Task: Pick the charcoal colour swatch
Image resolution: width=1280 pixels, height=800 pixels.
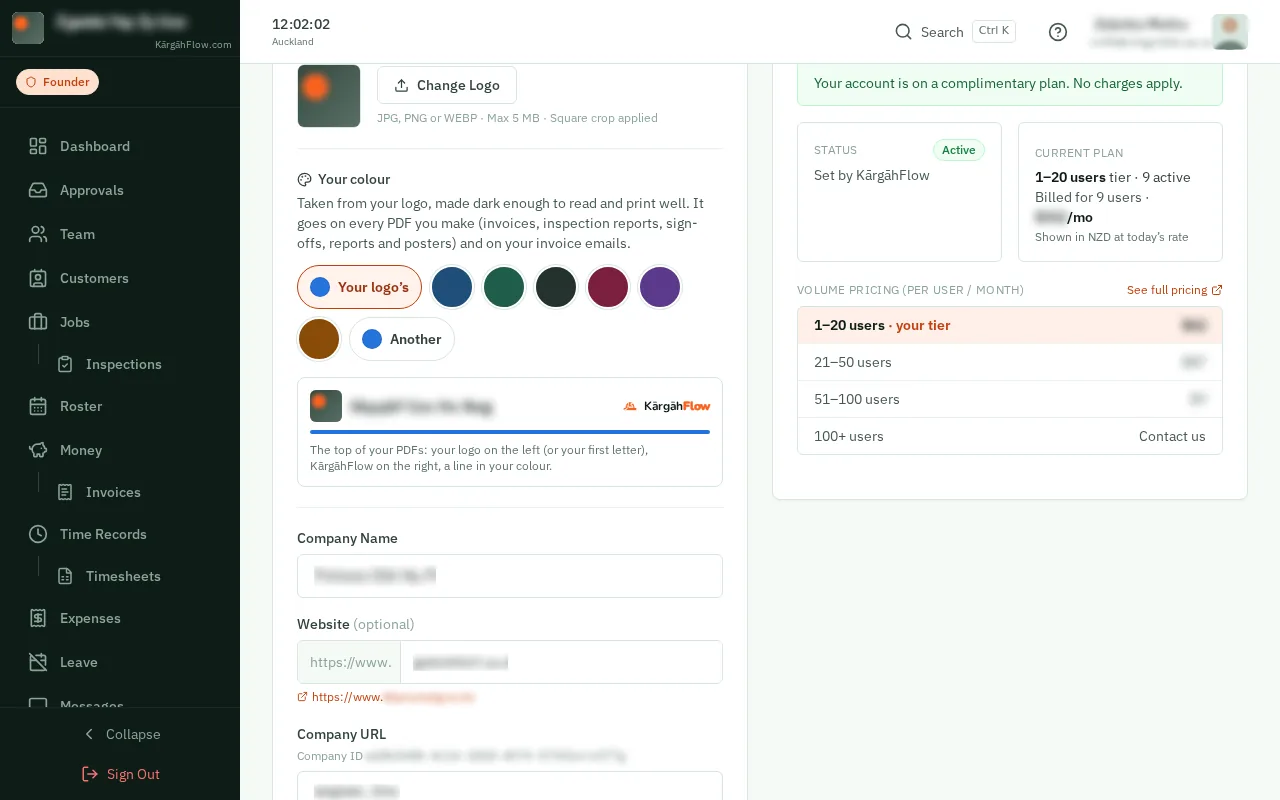Action: click(x=556, y=287)
